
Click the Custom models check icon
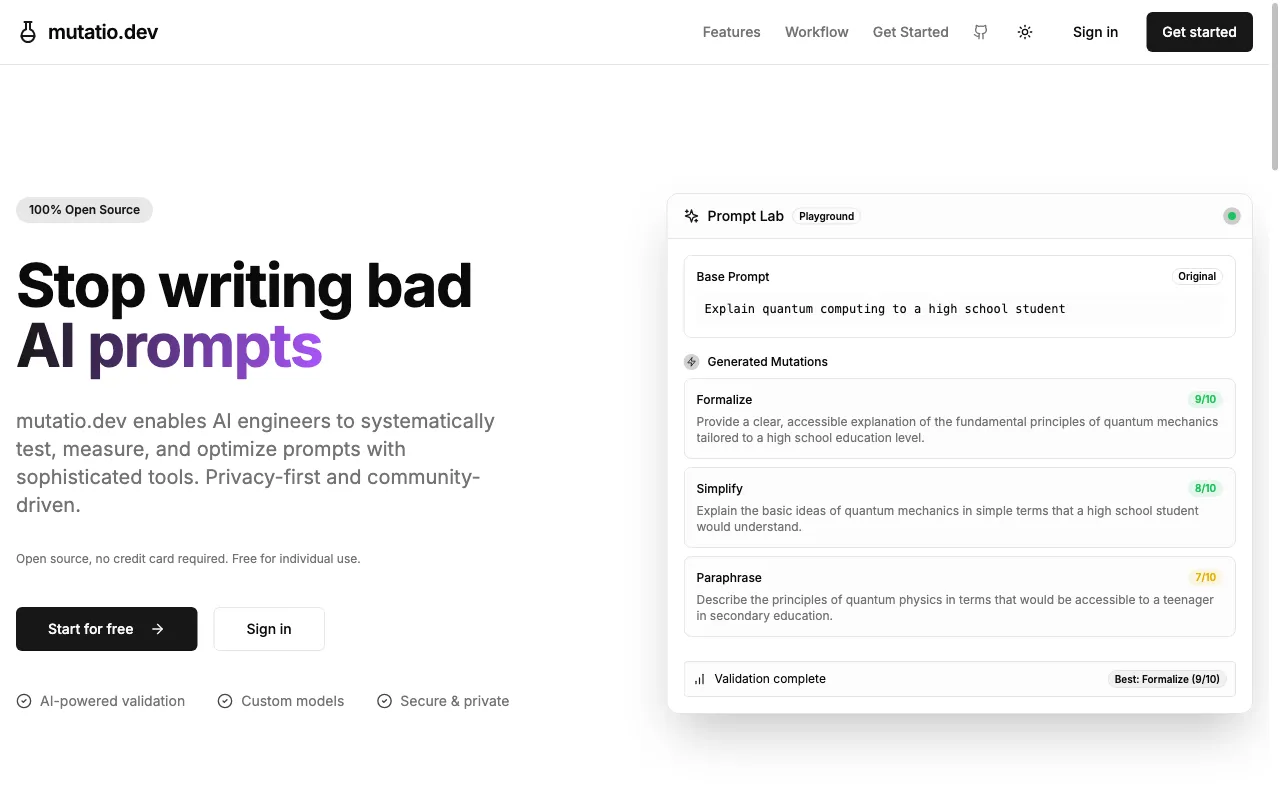pos(225,701)
